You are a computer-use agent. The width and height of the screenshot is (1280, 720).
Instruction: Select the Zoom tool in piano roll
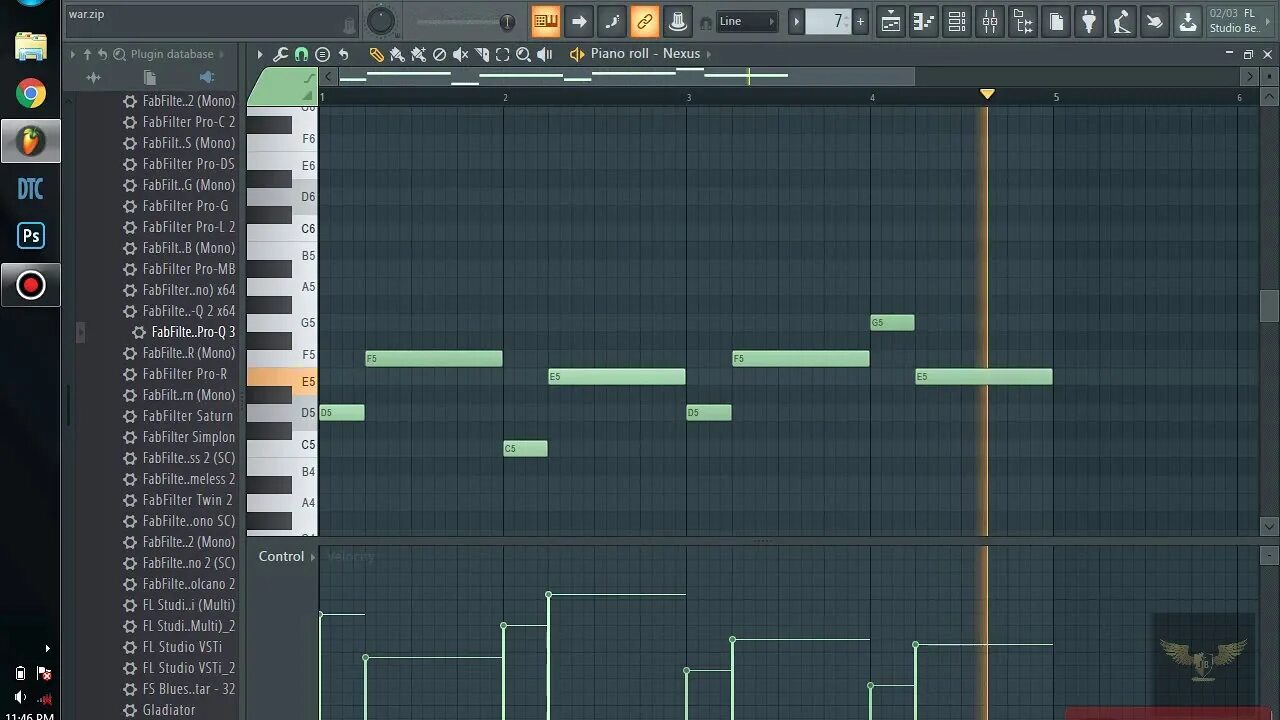523,54
